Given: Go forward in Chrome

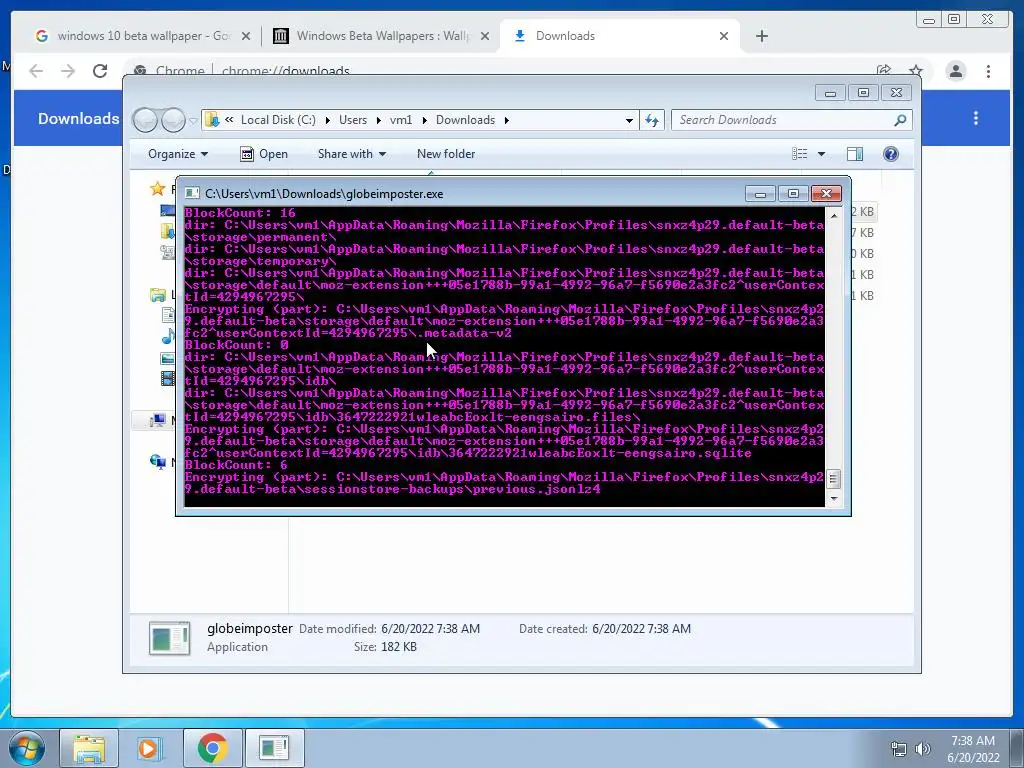Looking at the screenshot, I should pos(68,71).
